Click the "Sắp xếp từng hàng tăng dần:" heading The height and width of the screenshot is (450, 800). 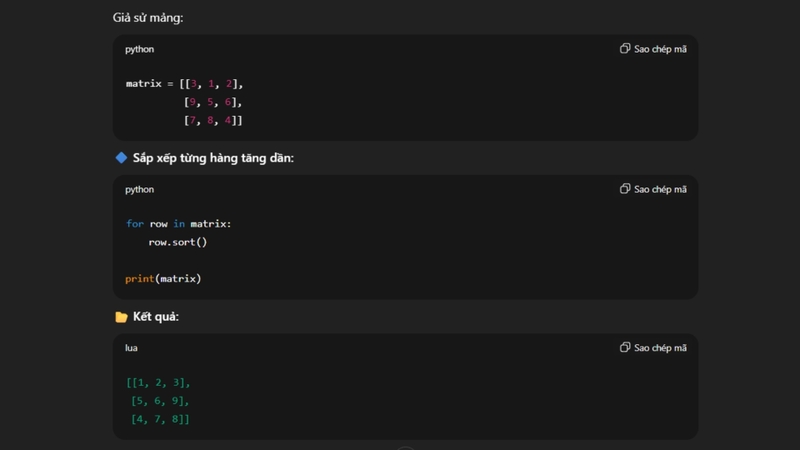point(213,158)
